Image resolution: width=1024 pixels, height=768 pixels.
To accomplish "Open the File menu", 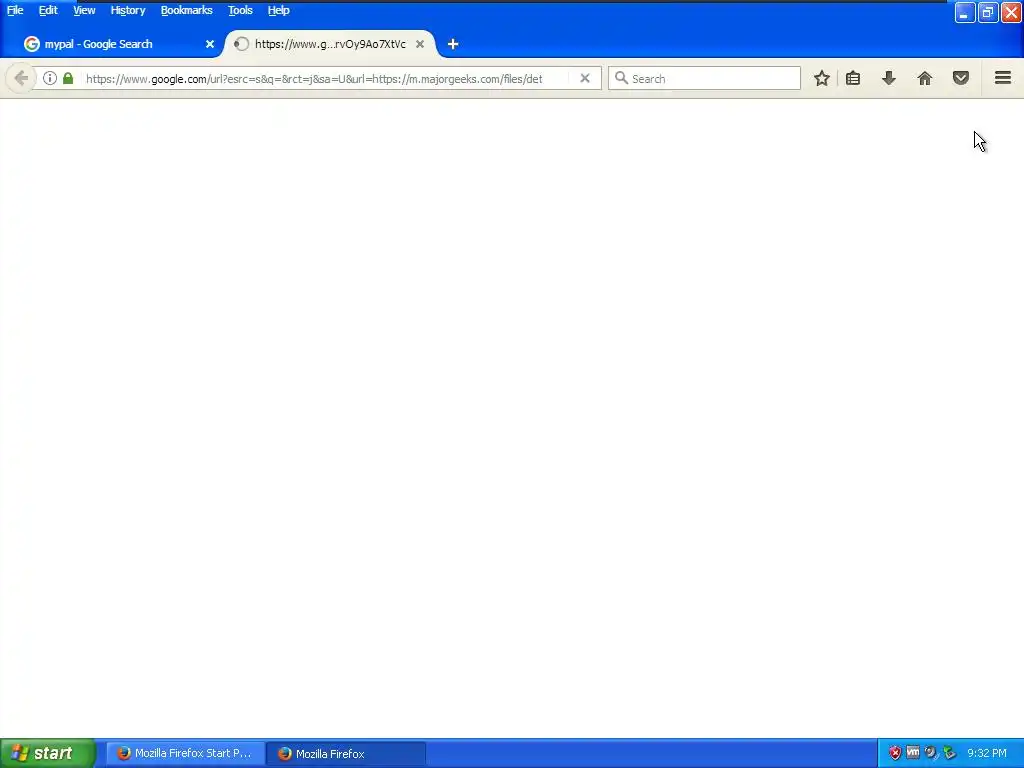I will coord(15,10).
